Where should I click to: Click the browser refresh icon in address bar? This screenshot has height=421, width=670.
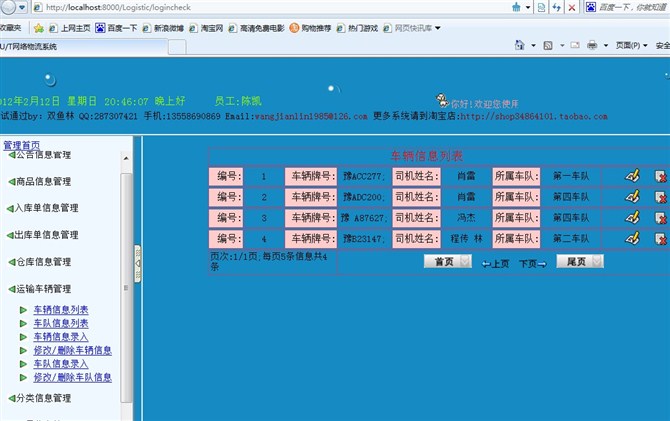555,7
